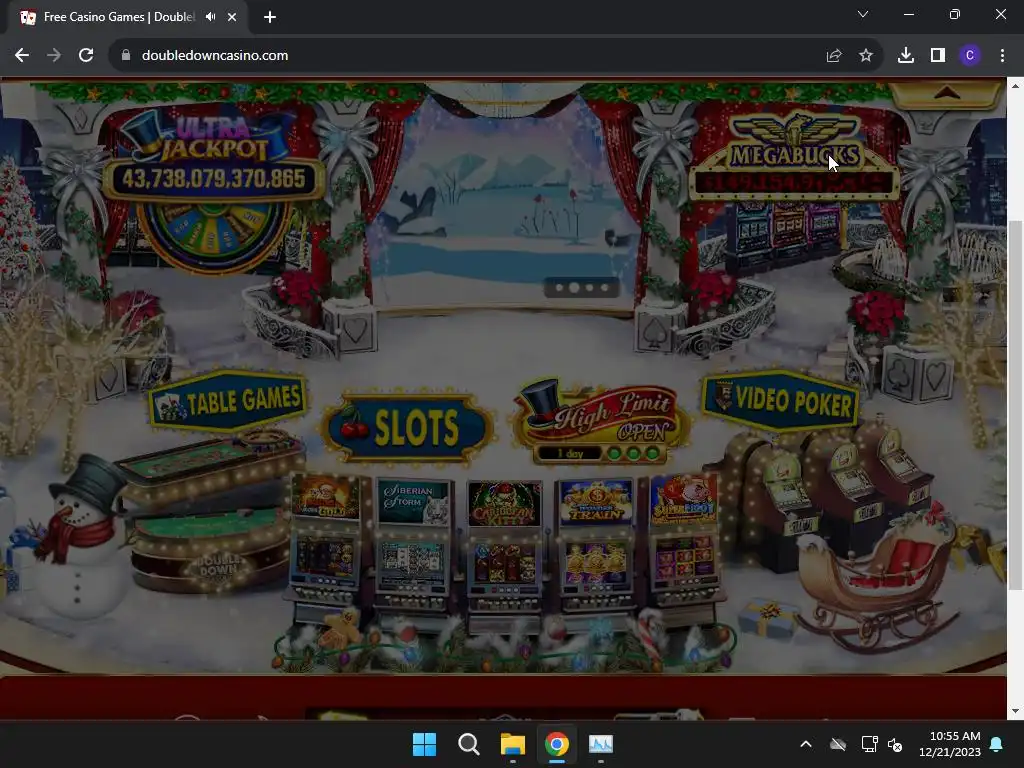Enter the High Limit room
The image size is (1024, 768).
tap(601, 422)
